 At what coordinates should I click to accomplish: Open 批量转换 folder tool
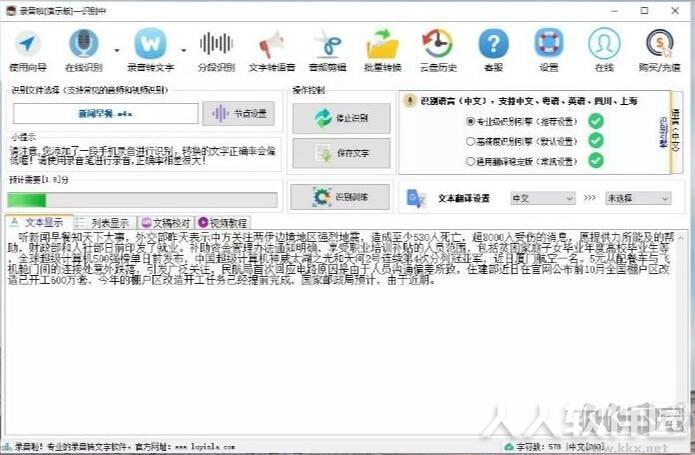click(383, 50)
